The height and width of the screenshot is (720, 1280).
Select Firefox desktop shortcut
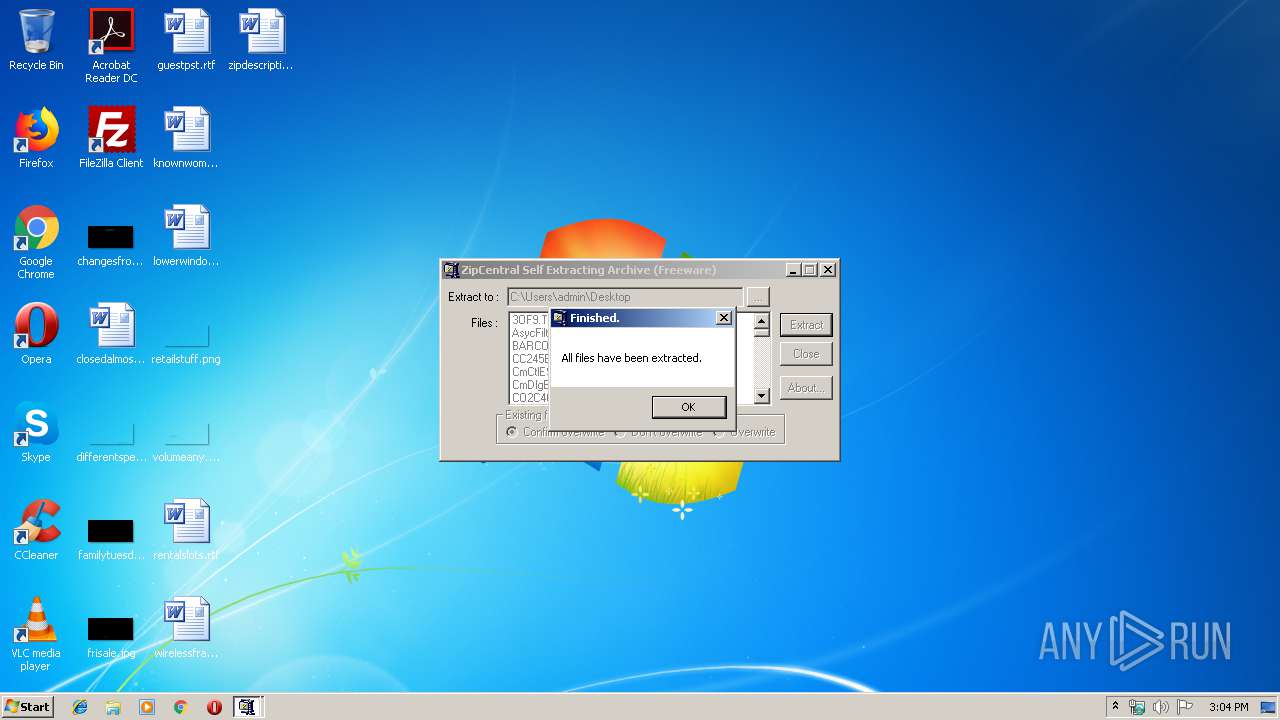[36, 138]
